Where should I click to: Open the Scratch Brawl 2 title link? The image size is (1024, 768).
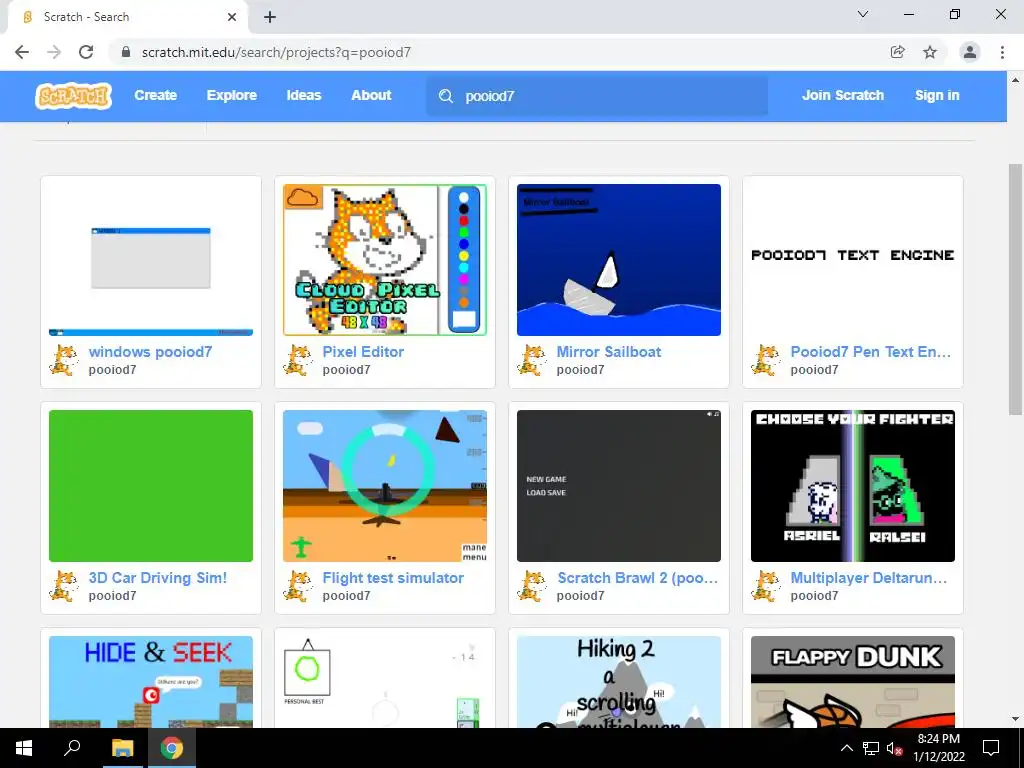[x=637, y=578]
